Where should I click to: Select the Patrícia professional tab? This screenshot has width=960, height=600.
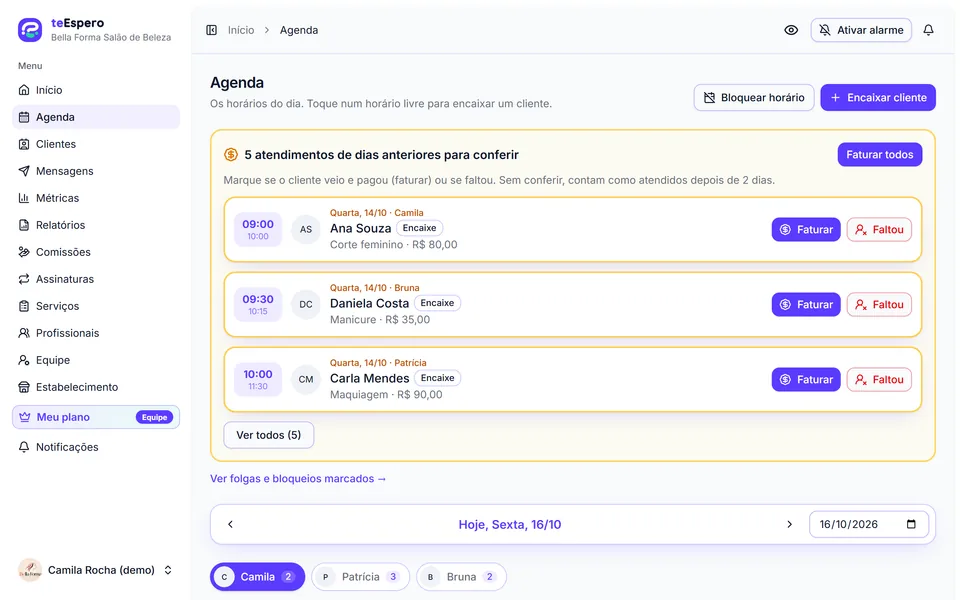360,577
